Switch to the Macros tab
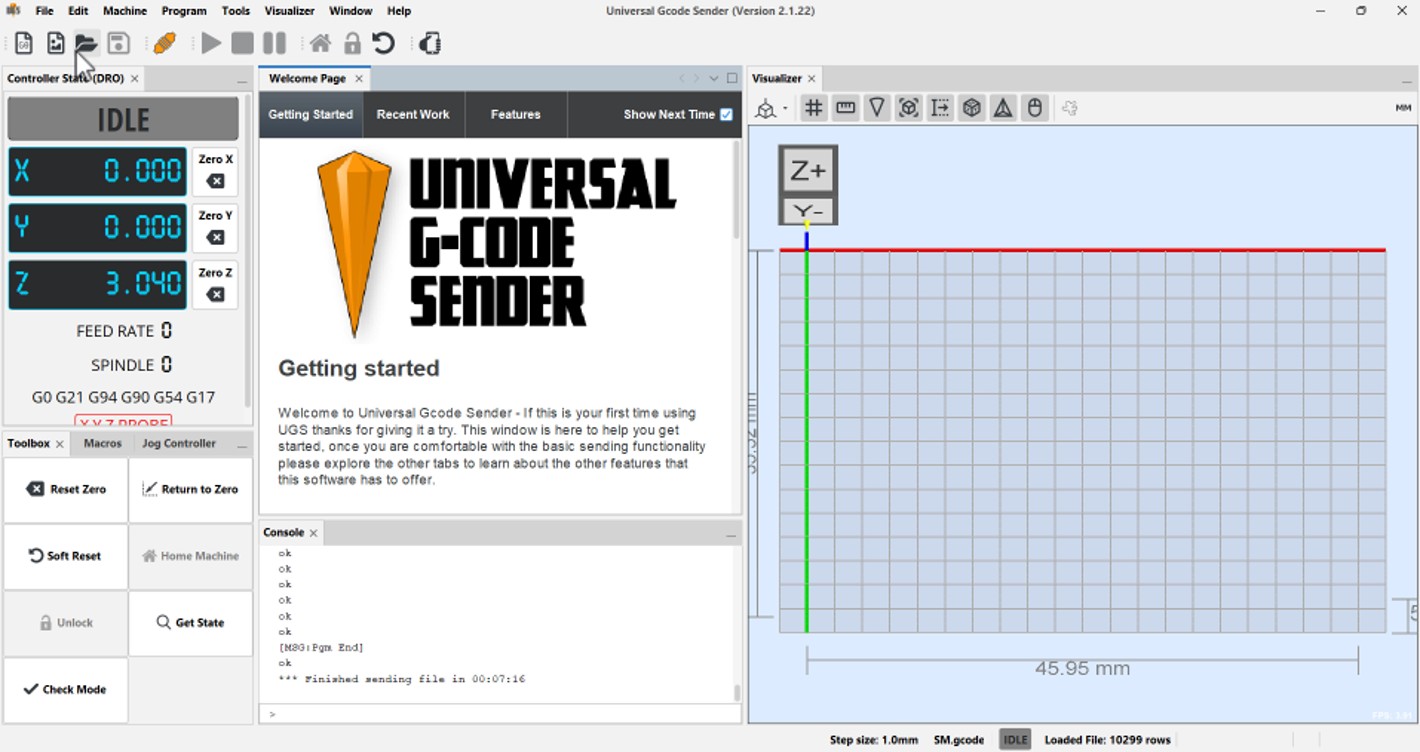The width and height of the screenshot is (1420, 752). [x=103, y=443]
